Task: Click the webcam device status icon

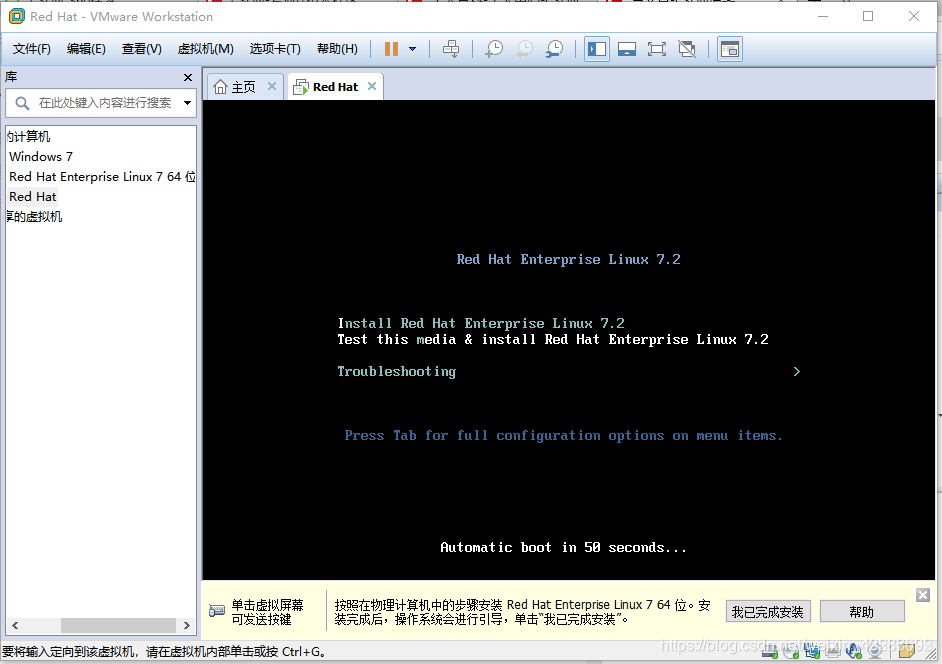Action: point(875,650)
